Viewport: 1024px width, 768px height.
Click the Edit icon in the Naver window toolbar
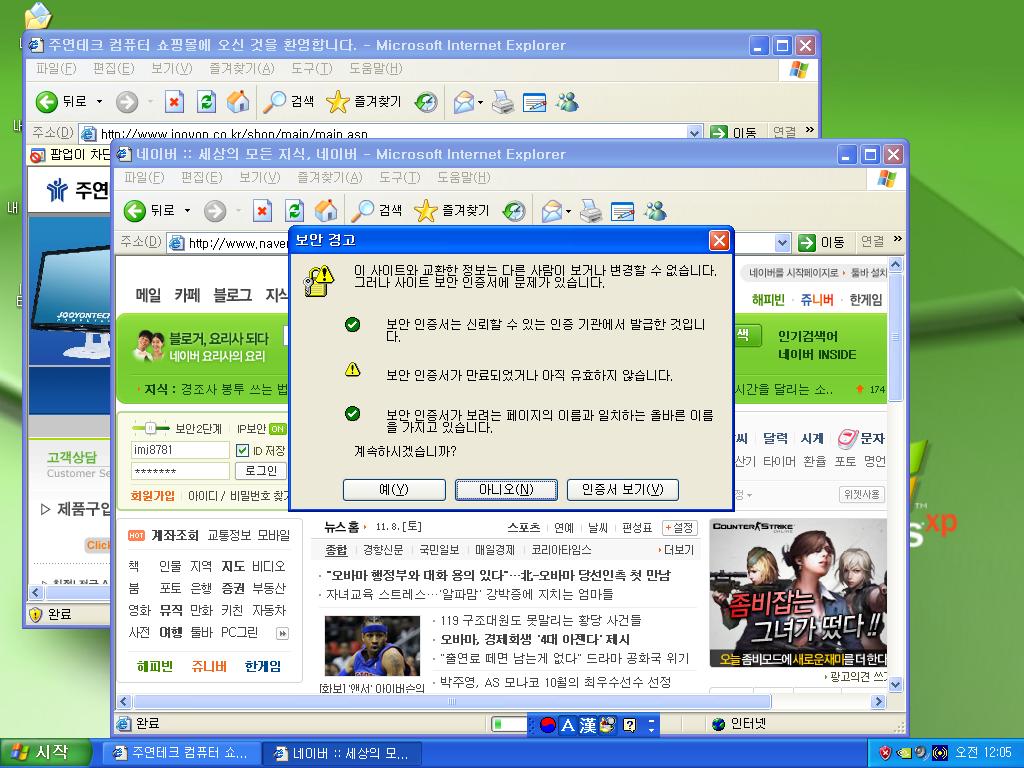622,210
